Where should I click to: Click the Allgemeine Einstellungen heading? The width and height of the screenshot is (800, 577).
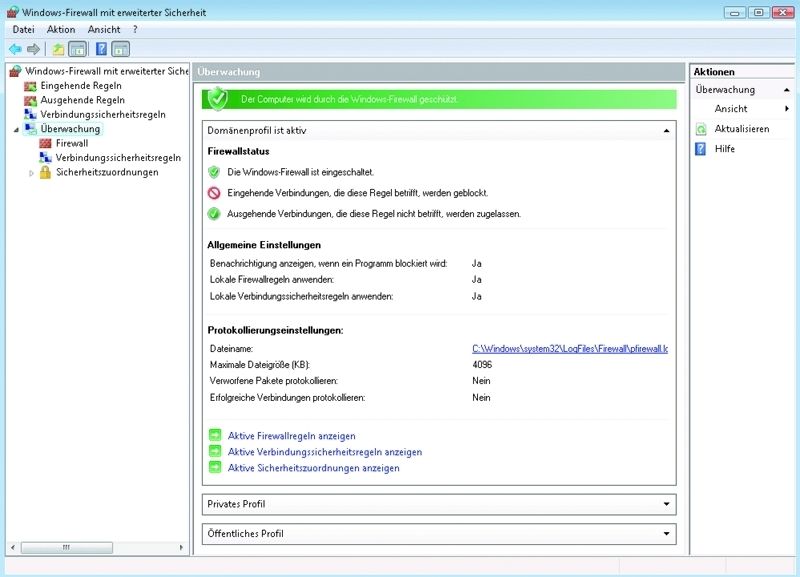pyautogui.click(x=264, y=245)
